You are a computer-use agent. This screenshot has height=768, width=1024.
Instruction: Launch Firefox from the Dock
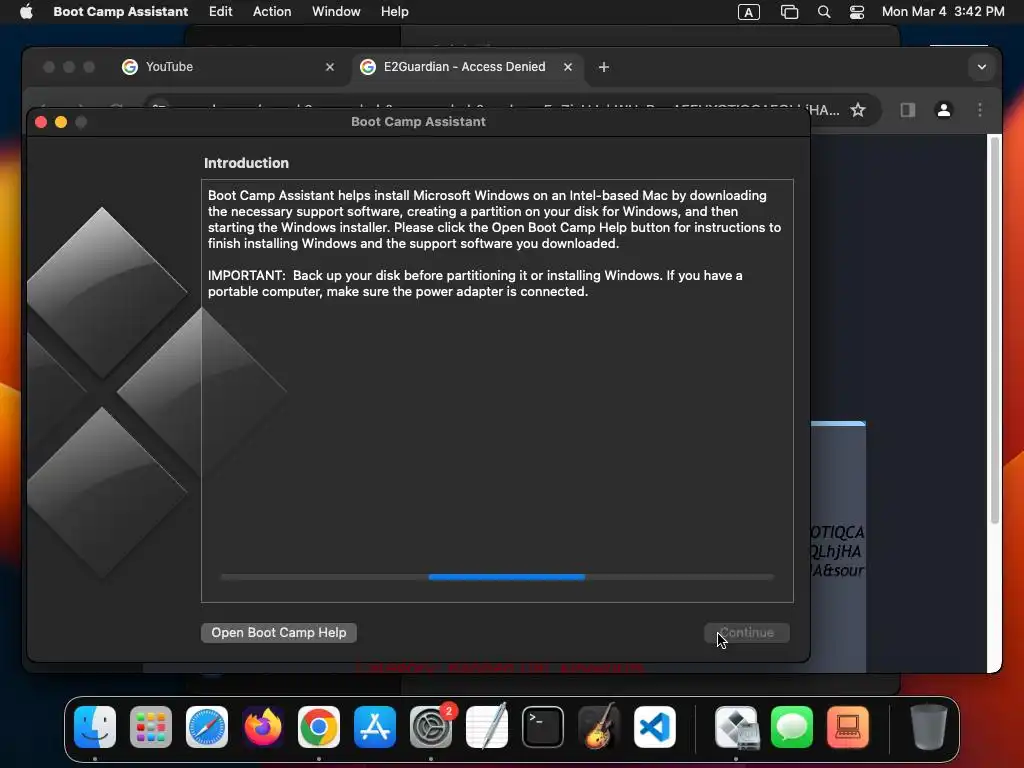(263, 727)
